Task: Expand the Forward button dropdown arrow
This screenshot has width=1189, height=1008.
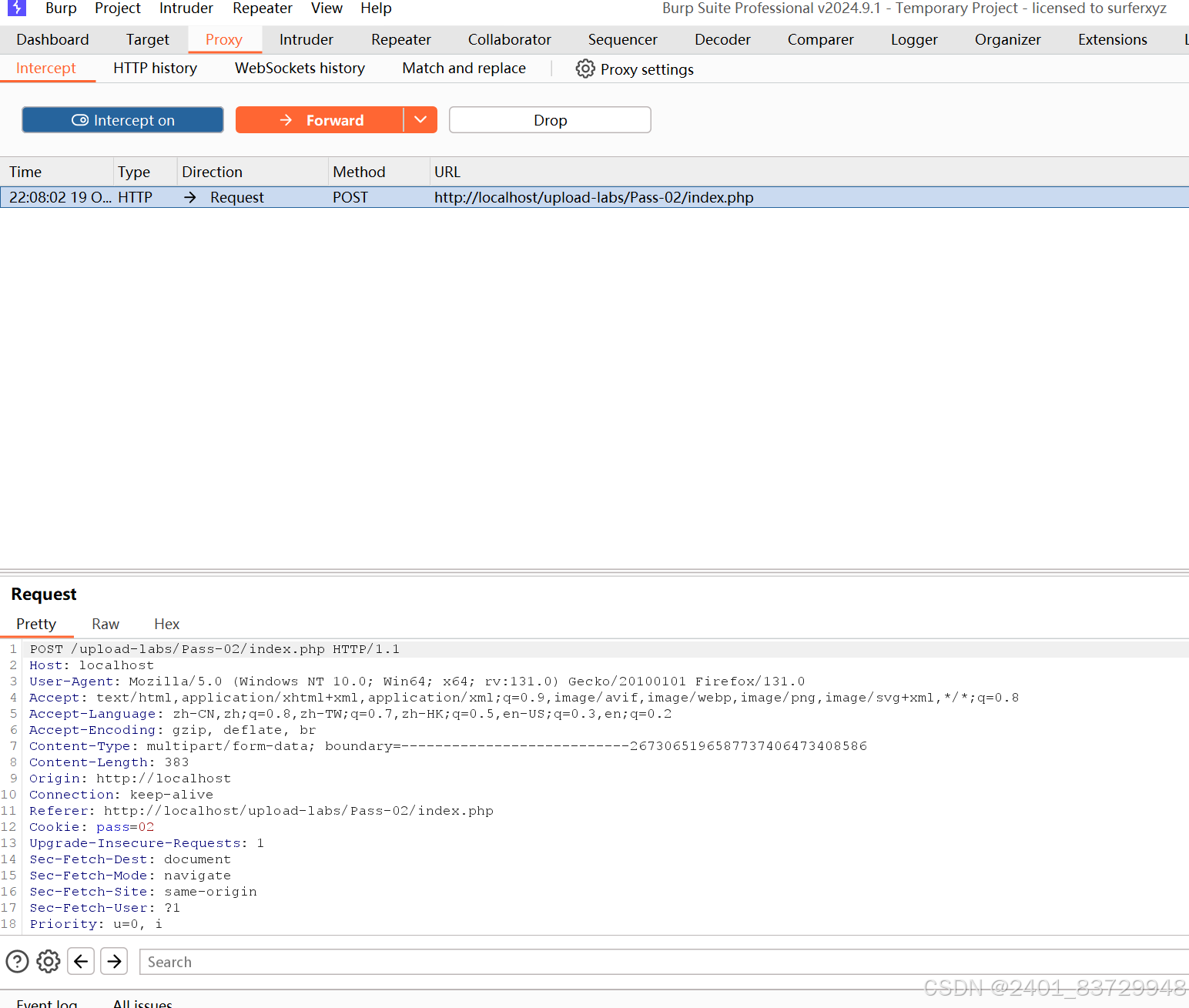Action: [420, 120]
